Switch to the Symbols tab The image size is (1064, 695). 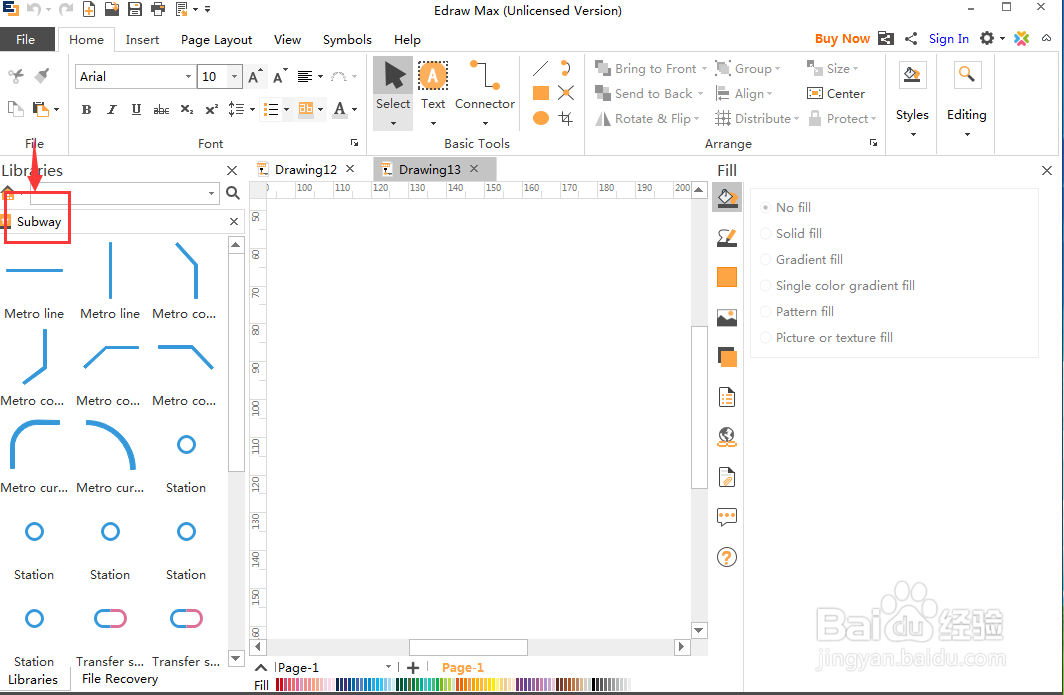[x=347, y=39]
